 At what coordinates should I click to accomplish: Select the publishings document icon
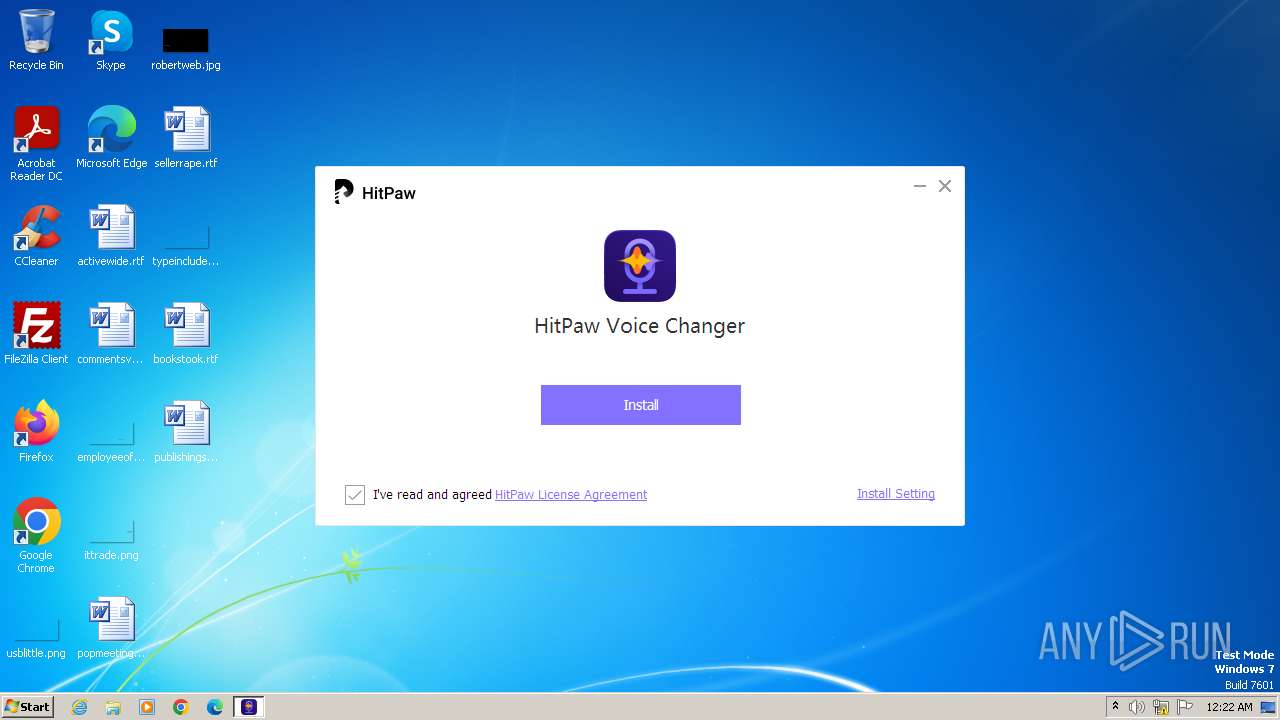coord(186,432)
